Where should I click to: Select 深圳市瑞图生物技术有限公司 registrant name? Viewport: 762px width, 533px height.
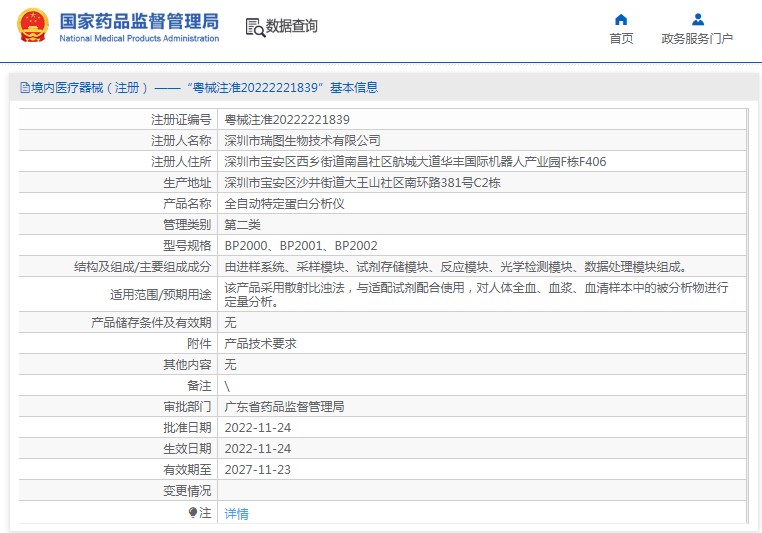(302, 140)
